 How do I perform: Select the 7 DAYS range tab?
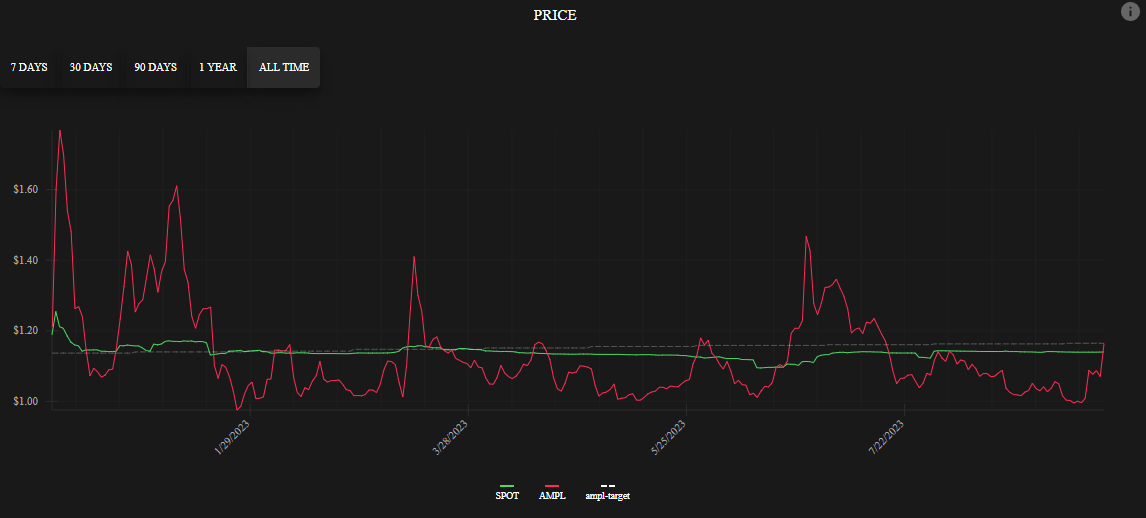pyautogui.click(x=29, y=67)
